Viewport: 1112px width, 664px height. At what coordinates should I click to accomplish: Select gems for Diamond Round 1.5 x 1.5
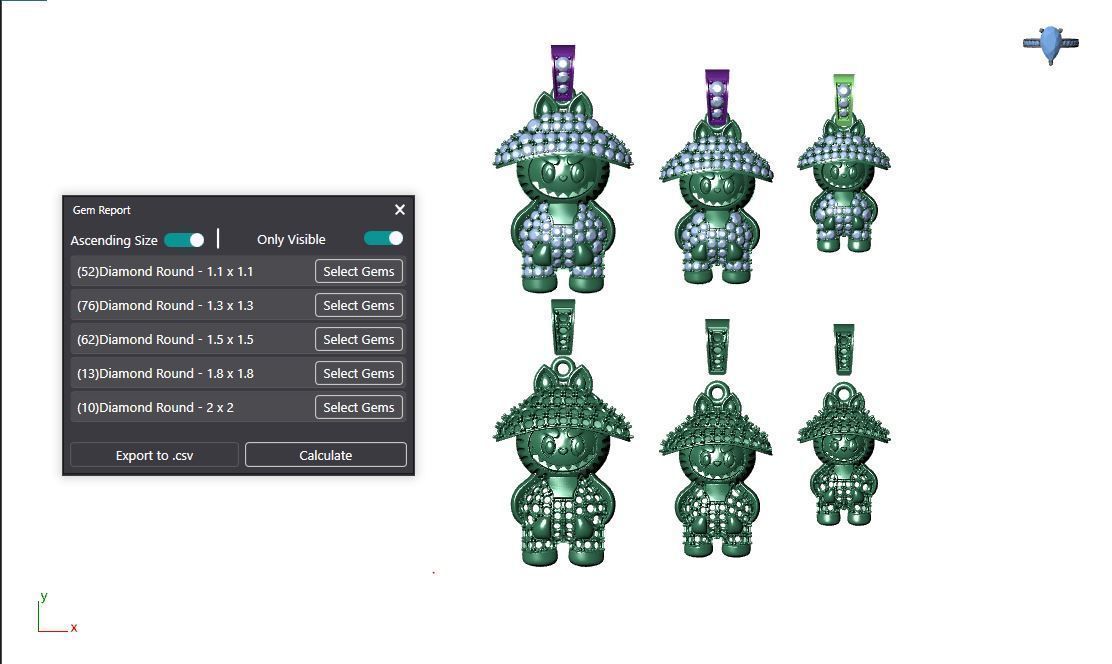pos(359,340)
